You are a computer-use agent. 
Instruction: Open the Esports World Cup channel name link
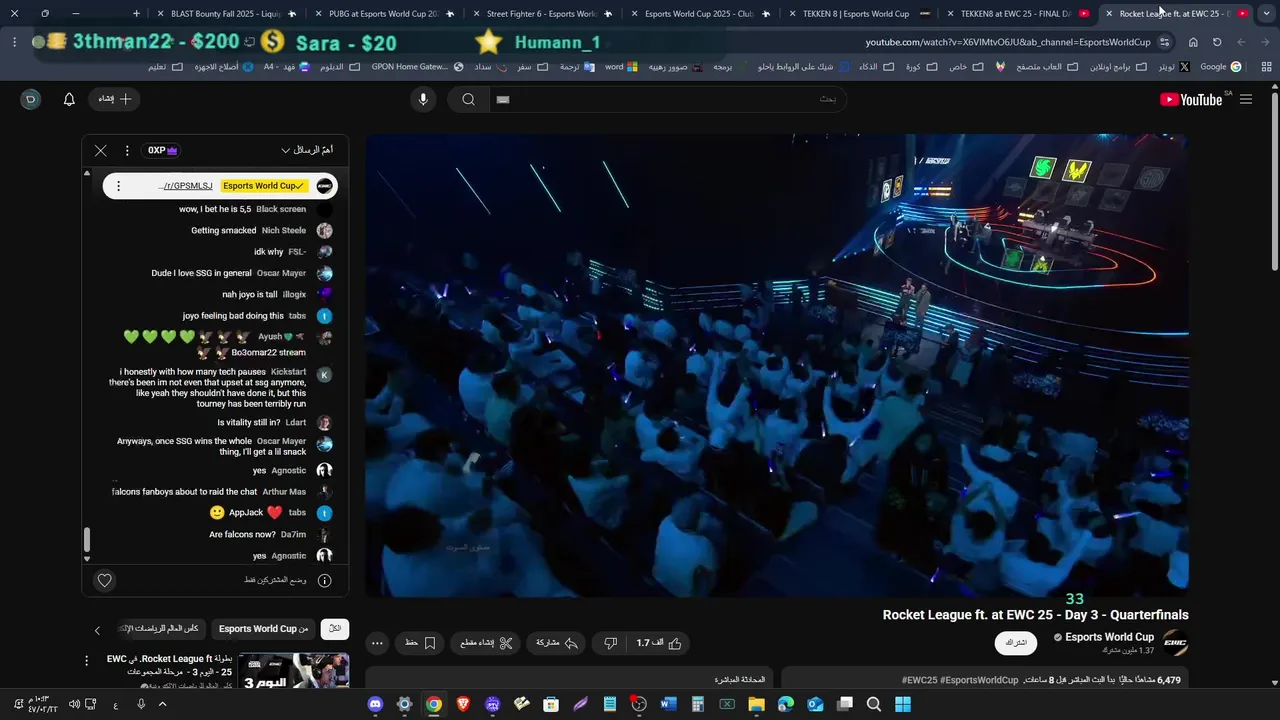pyautogui.click(x=1109, y=637)
